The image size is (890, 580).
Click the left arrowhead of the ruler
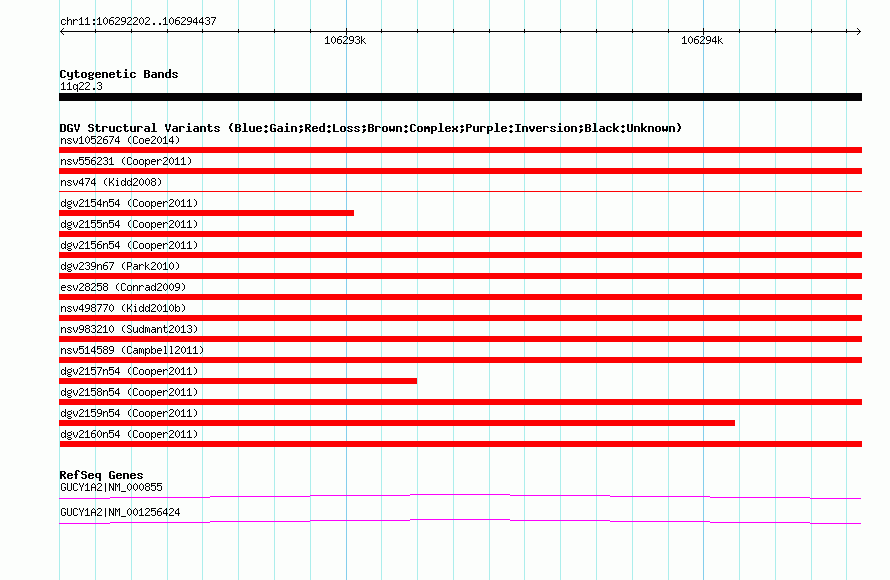pos(62,31)
